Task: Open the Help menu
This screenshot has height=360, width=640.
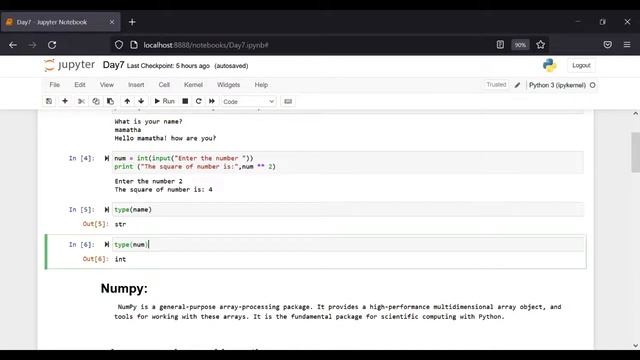Action: pos(261,85)
